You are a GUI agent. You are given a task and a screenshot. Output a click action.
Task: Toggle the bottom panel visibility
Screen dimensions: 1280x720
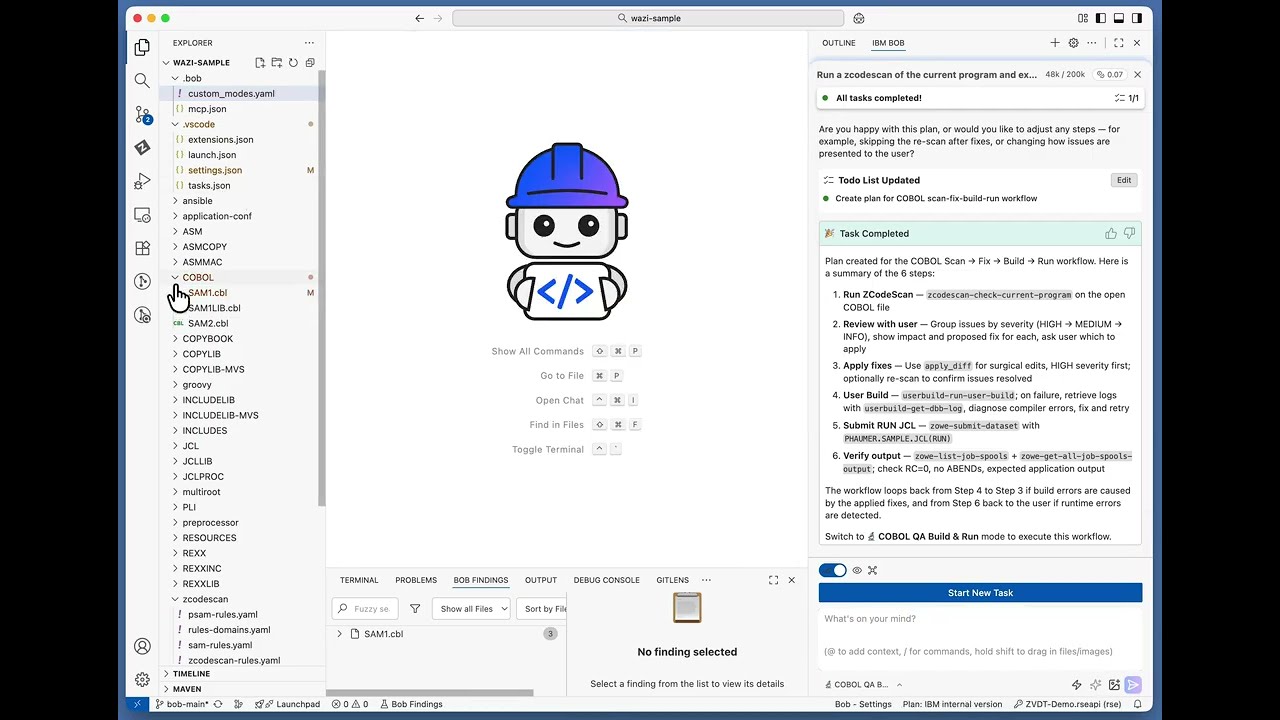1119,18
